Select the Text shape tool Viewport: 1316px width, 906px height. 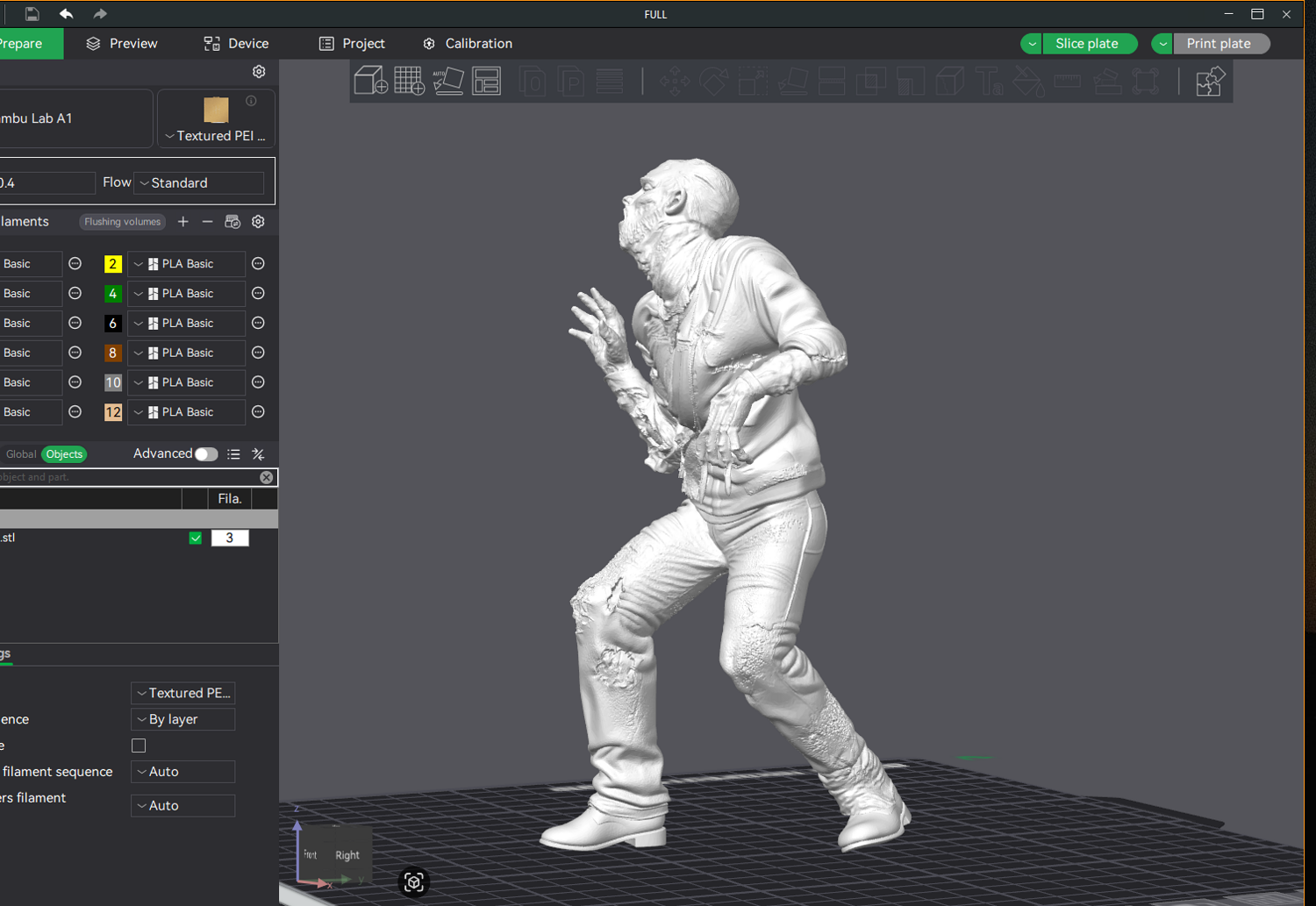(x=990, y=82)
